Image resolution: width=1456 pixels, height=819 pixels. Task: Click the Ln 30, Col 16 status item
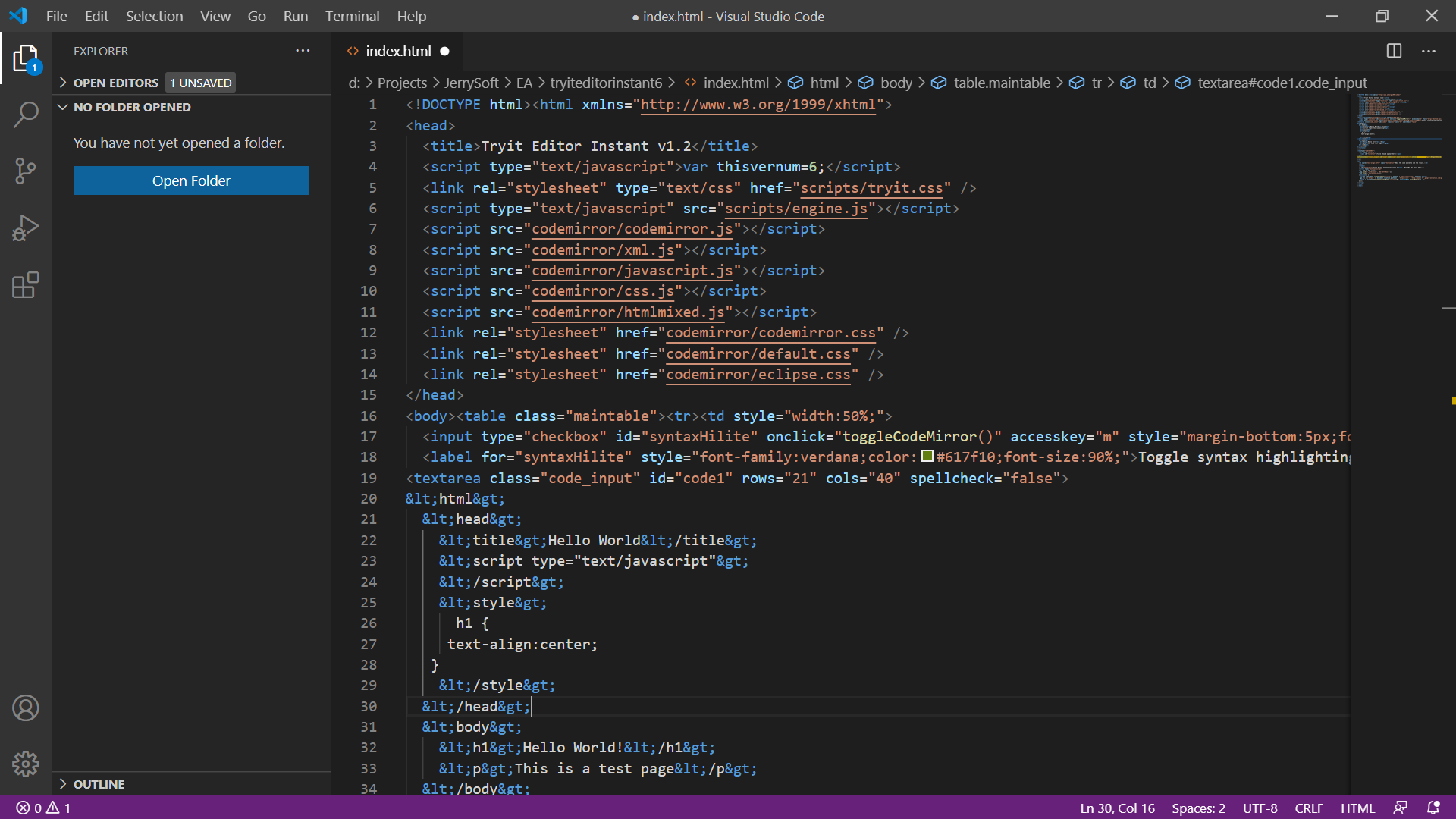(1117, 808)
